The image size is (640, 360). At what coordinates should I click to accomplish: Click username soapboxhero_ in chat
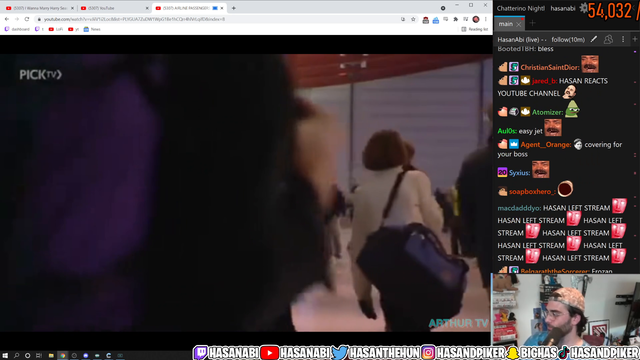532,191
